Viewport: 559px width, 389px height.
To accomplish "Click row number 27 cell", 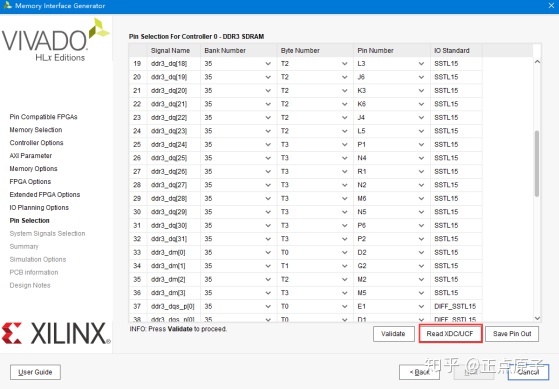I will (137, 172).
